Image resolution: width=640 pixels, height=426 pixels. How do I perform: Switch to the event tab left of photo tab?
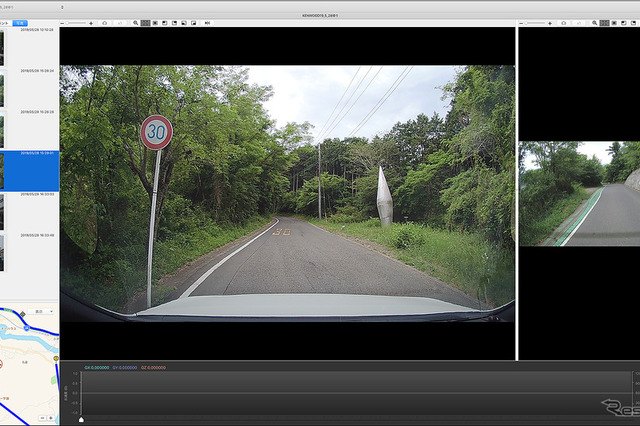point(5,23)
